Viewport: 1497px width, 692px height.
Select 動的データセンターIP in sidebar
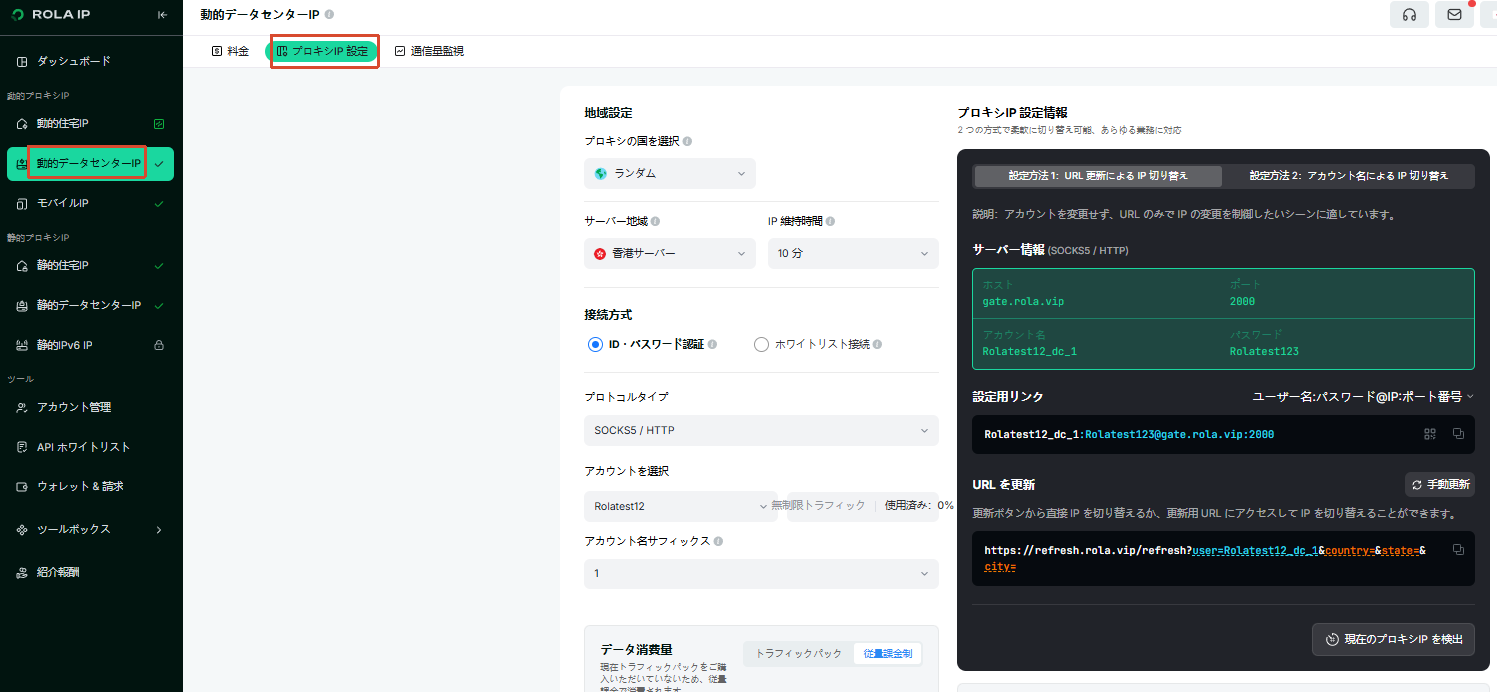click(x=90, y=164)
